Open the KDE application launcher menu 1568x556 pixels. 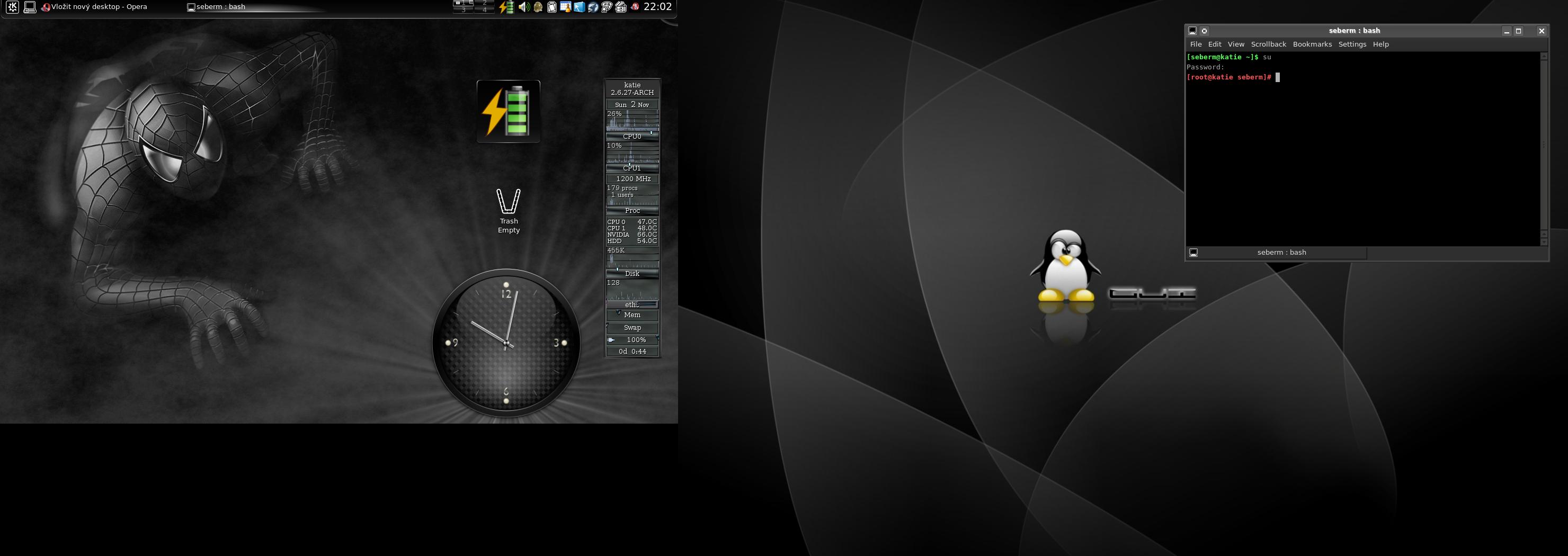pos(12,7)
